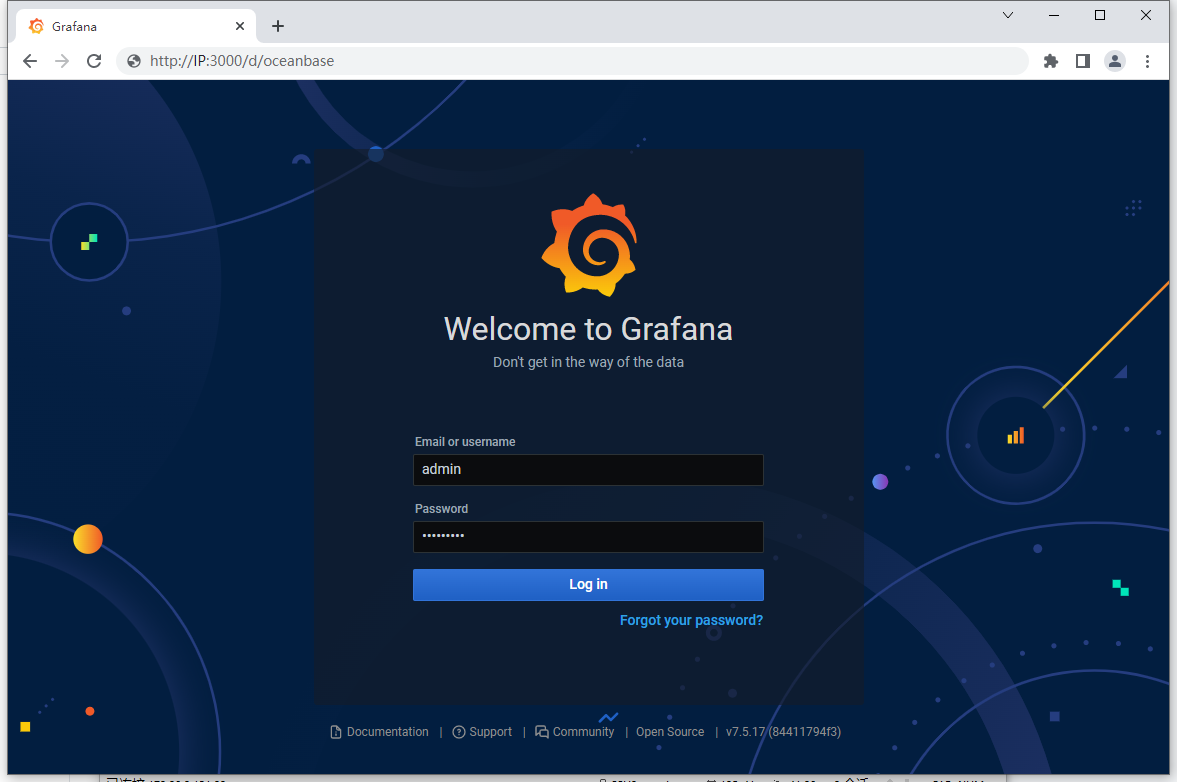Click the browser forward arrow
Image resolution: width=1177 pixels, height=782 pixels.
pyautogui.click(x=62, y=61)
